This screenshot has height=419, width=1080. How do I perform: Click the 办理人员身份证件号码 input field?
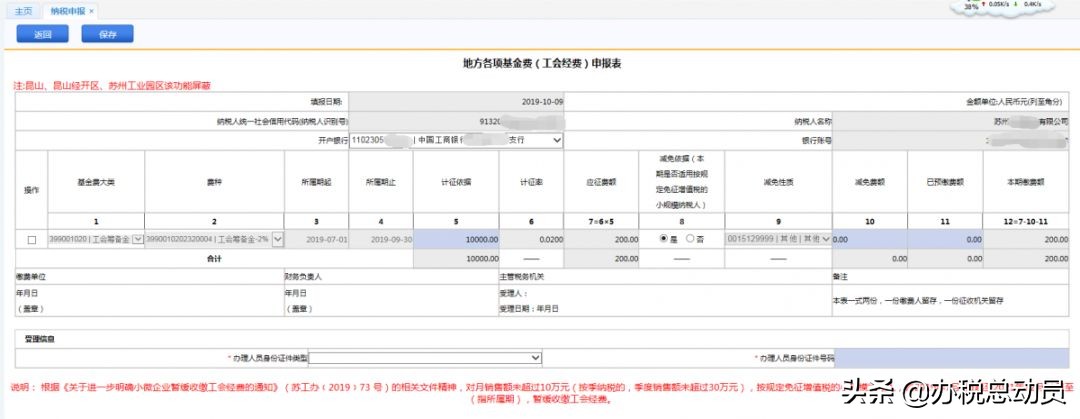tap(951, 358)
